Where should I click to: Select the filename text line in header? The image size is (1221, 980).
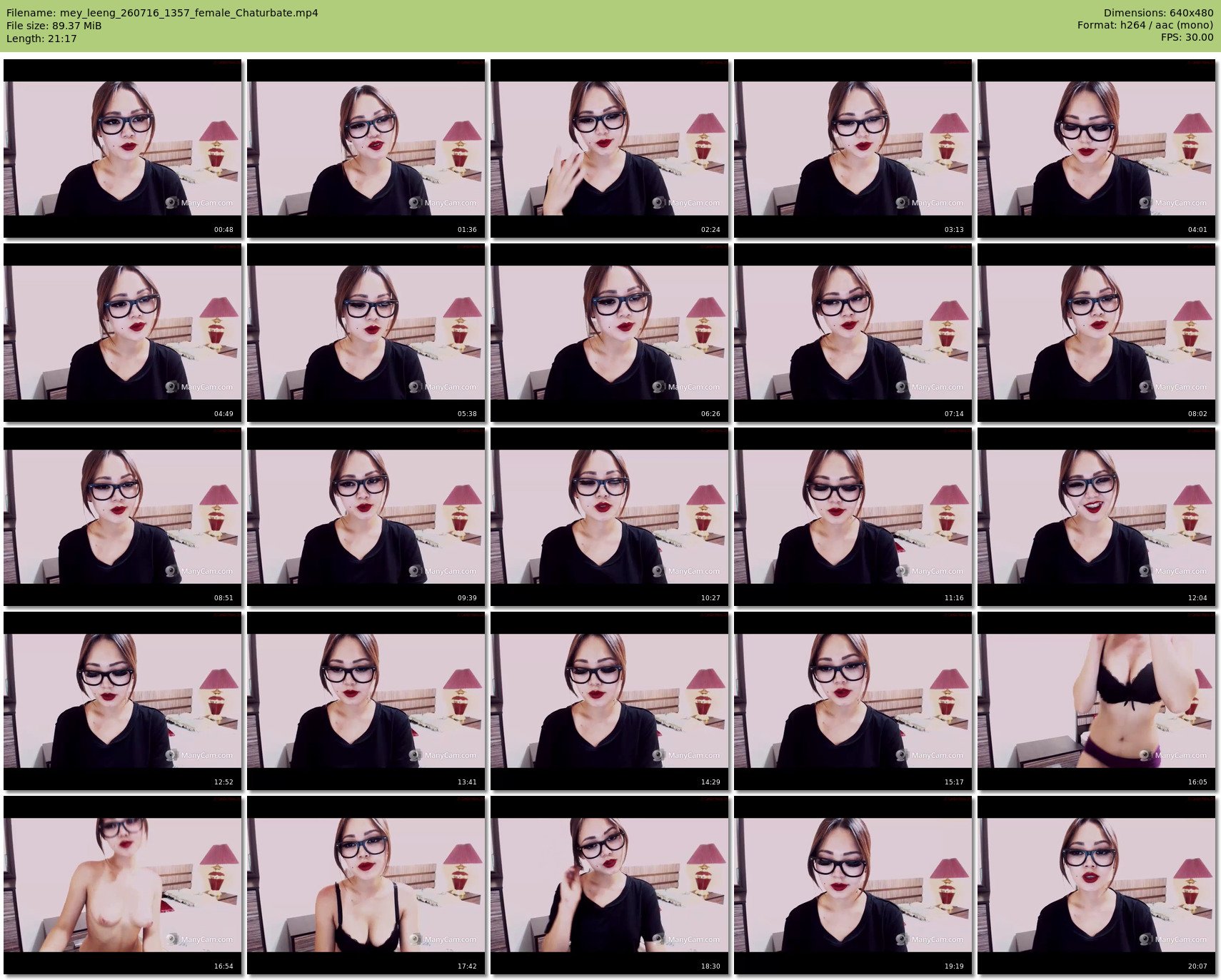(x=162, y=13)
